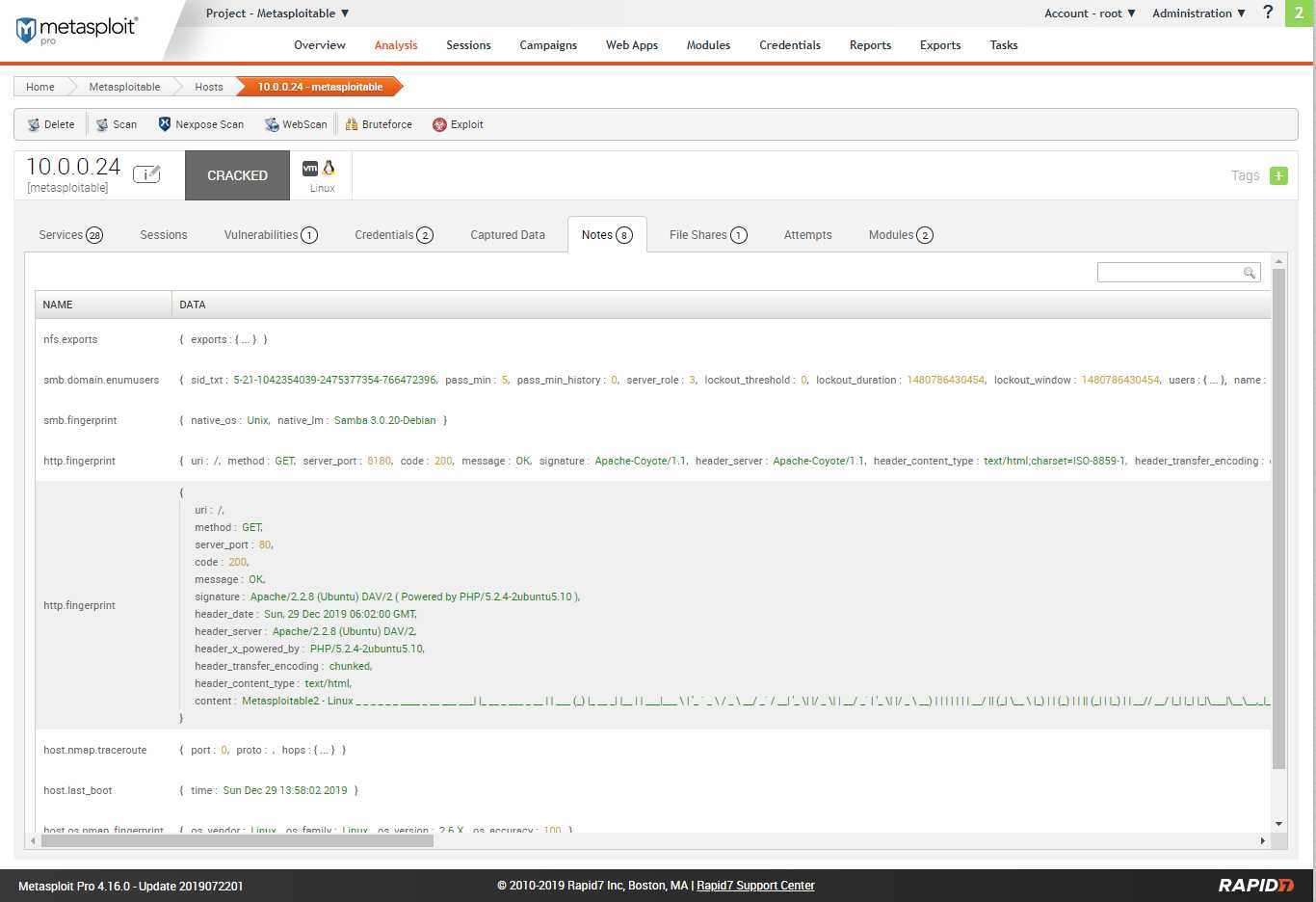Open the Web Apps menu
1316x902 pixels.
click(632, 45)
